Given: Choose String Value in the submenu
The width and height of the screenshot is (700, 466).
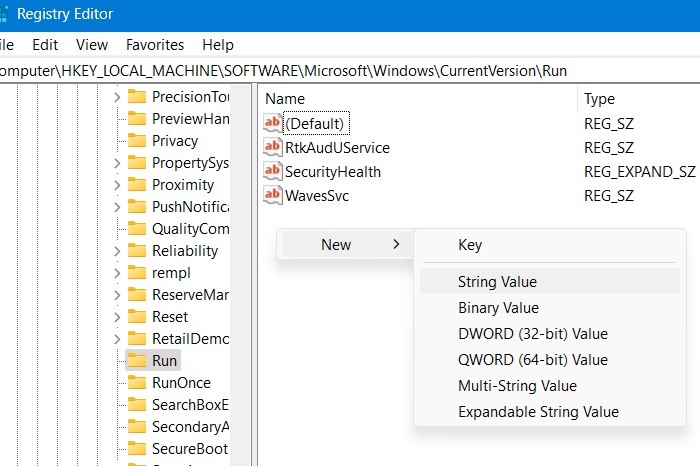Looking at the screenshot, I should (550, 282).
